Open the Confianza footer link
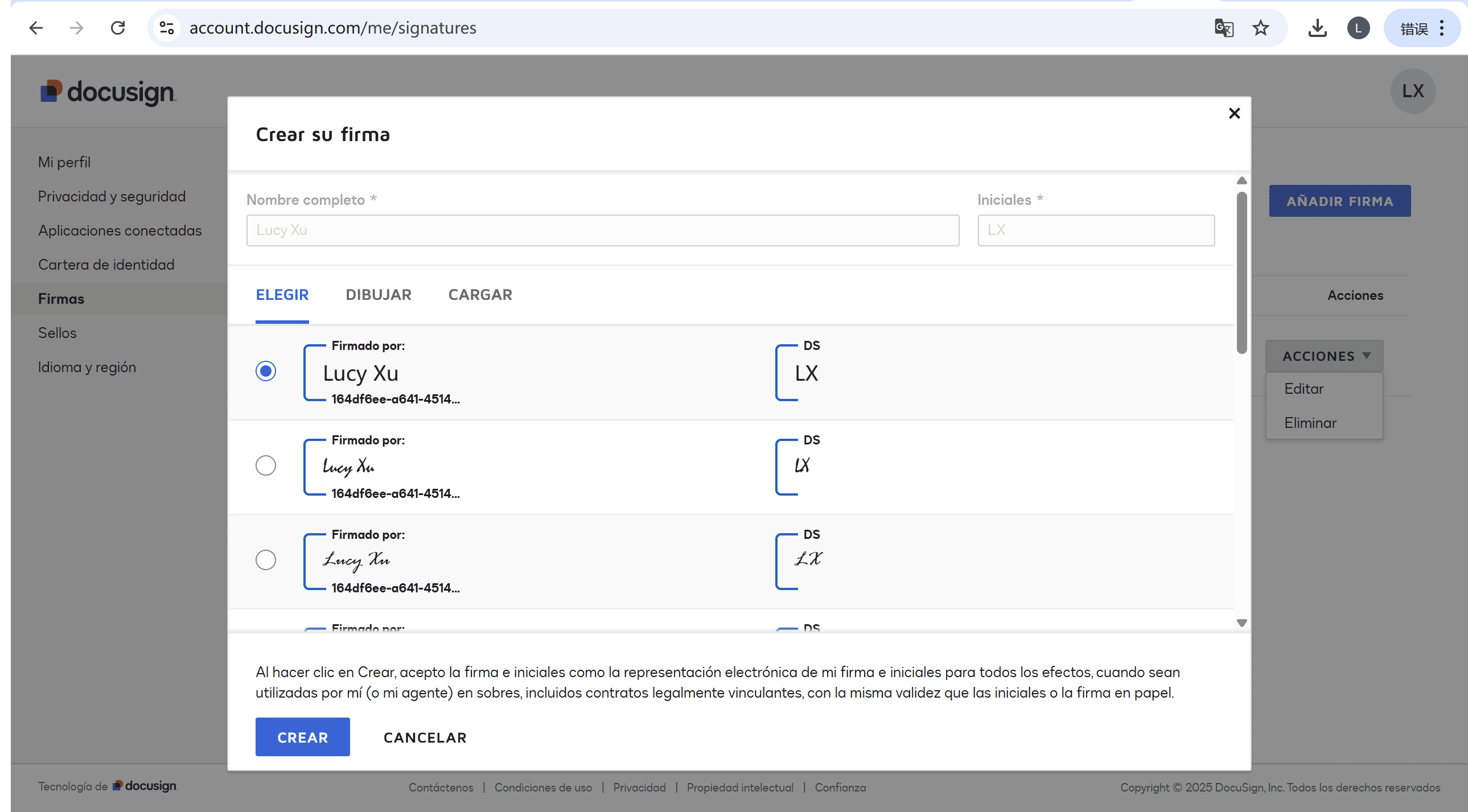 click(840, 788)
